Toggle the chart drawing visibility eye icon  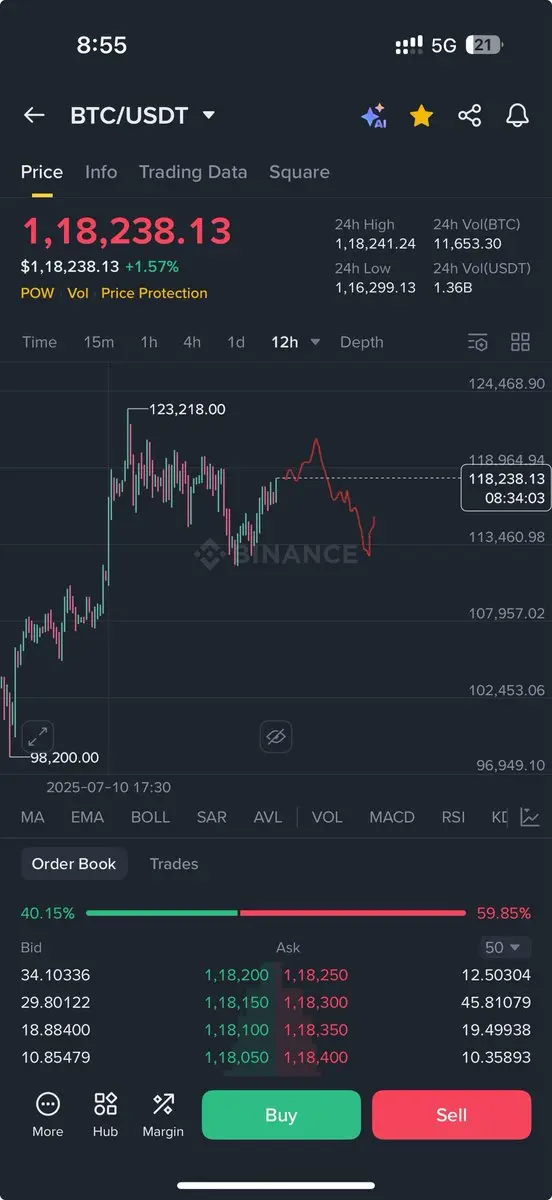click(x=276, y=737)
